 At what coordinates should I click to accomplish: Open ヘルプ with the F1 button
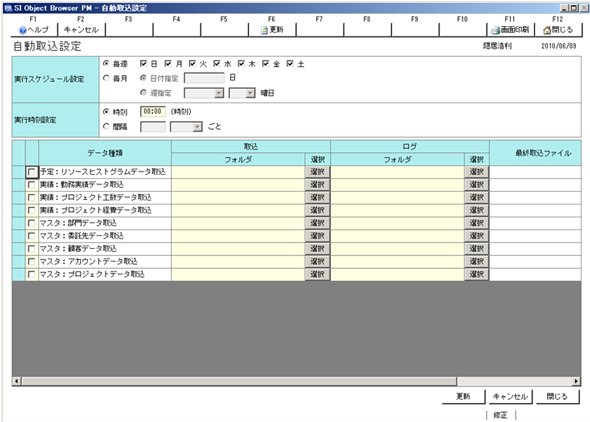click(x=34, y=30)
